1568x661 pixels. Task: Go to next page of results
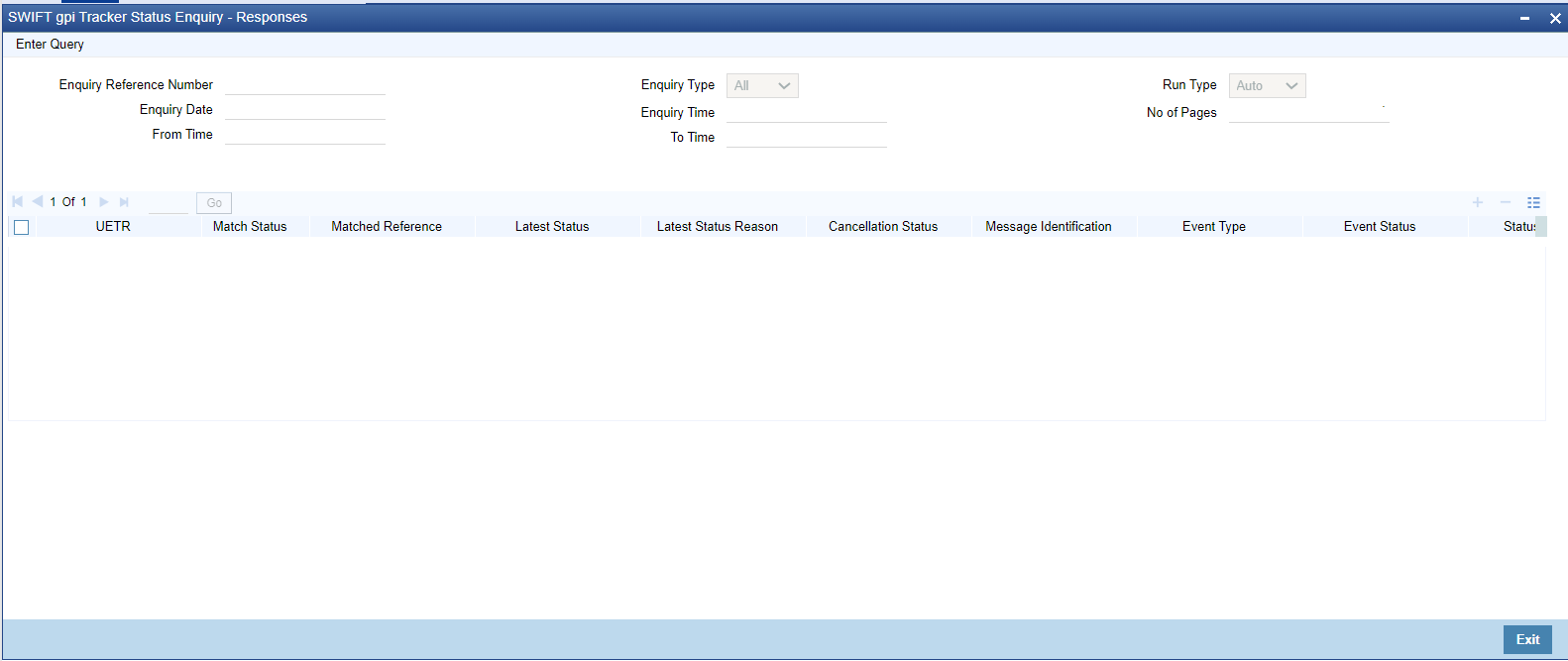tap(104, 201)
